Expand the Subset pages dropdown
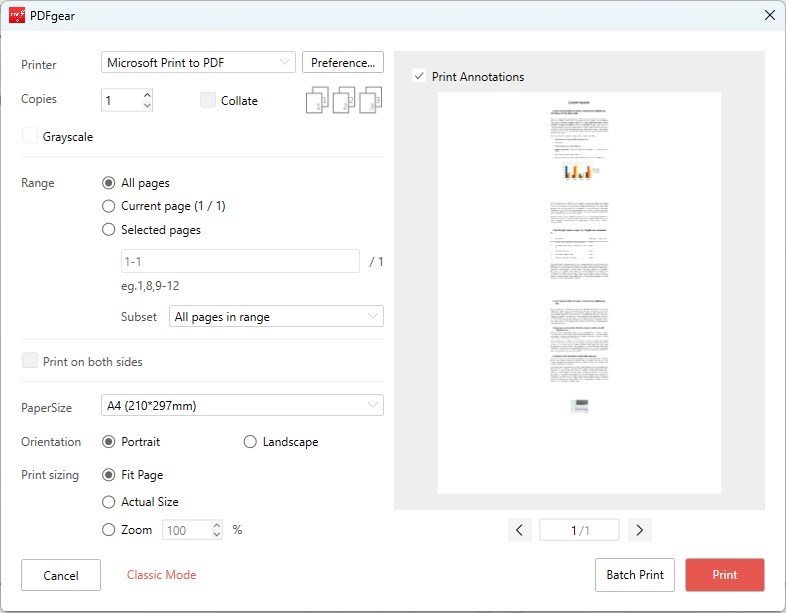 click(276, 317)
